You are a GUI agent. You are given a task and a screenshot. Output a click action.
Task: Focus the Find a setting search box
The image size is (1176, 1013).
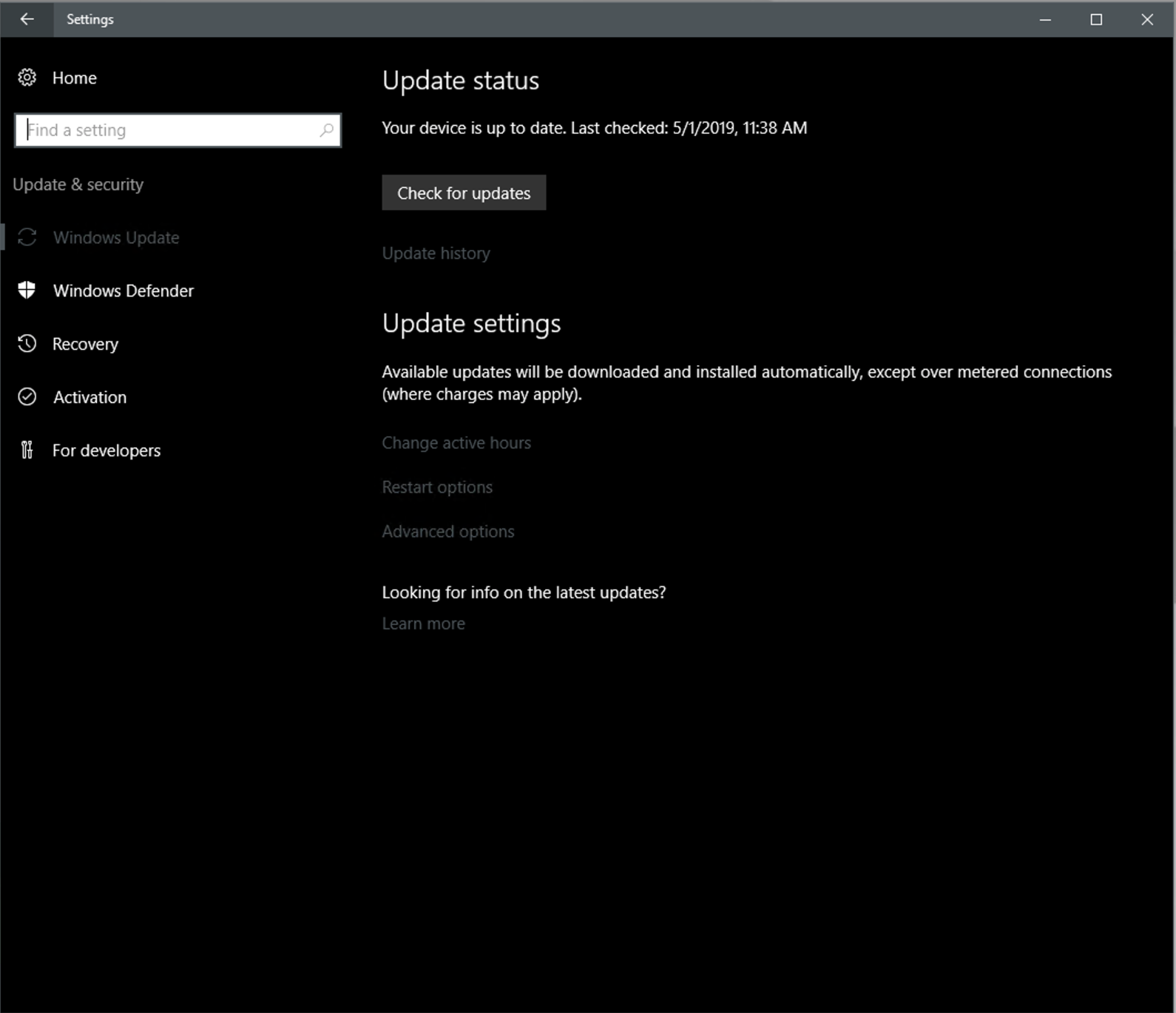click(178, 130)
